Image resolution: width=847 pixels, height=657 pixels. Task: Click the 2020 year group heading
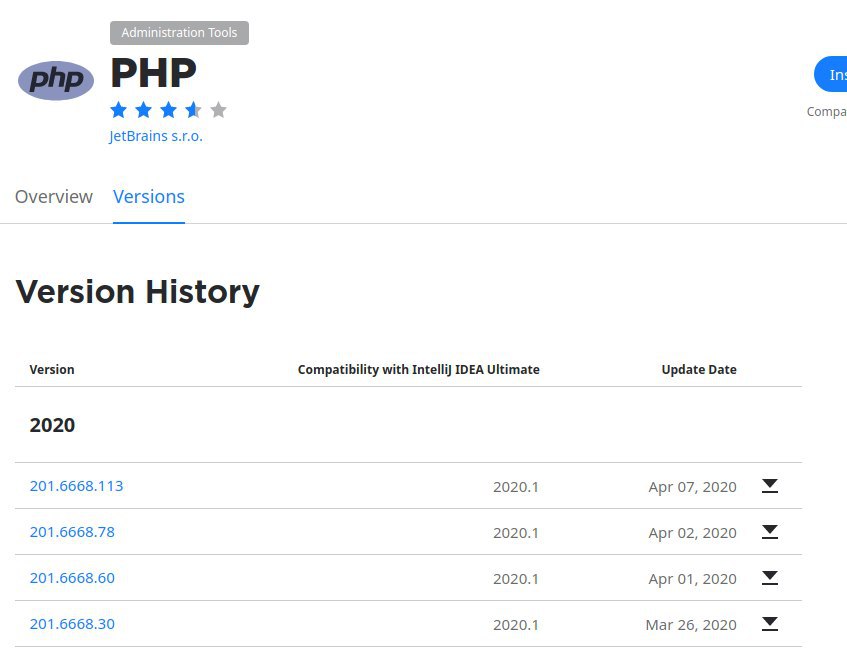(x=52, y=425)
